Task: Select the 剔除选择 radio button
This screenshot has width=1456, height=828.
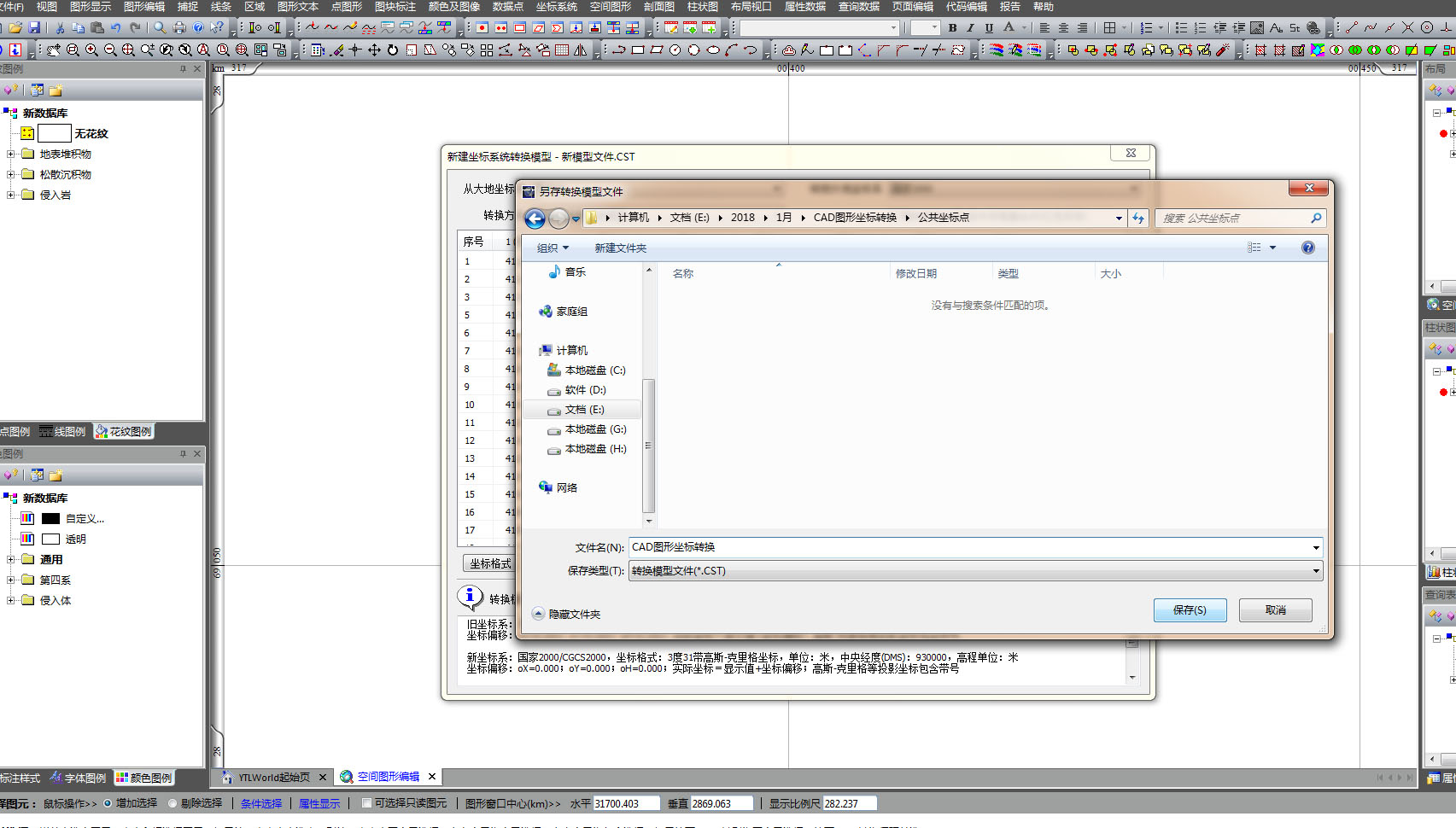Action: click(172, 803)
